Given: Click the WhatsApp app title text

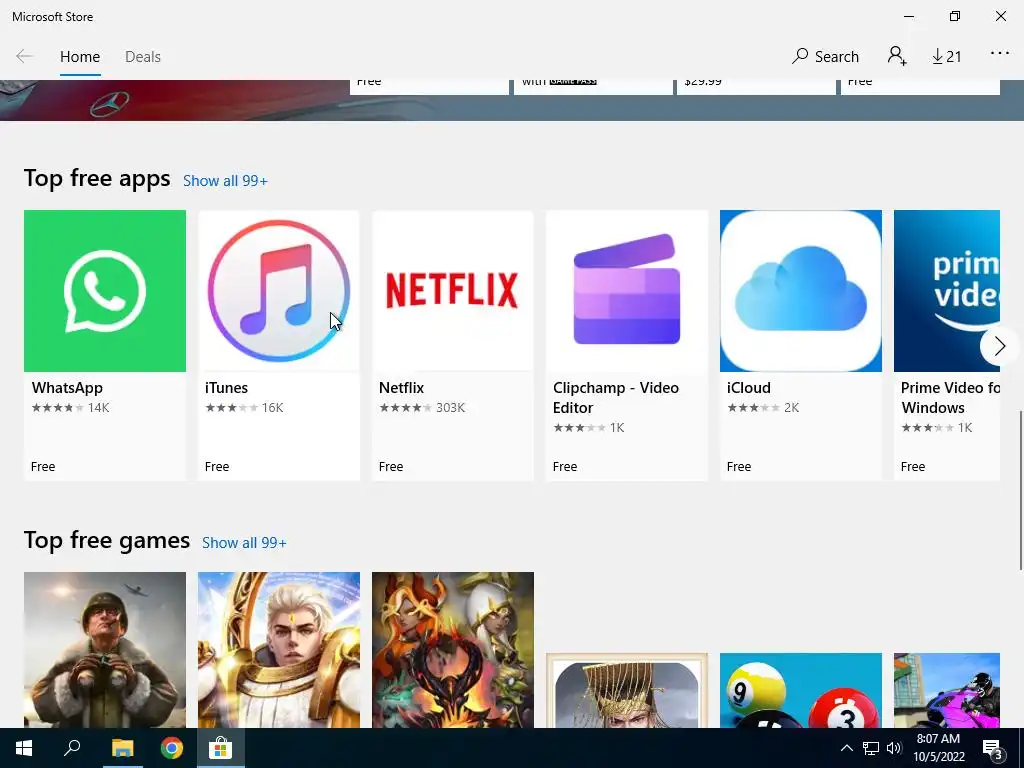Looking at the screenshot, I should click(67, 388).
